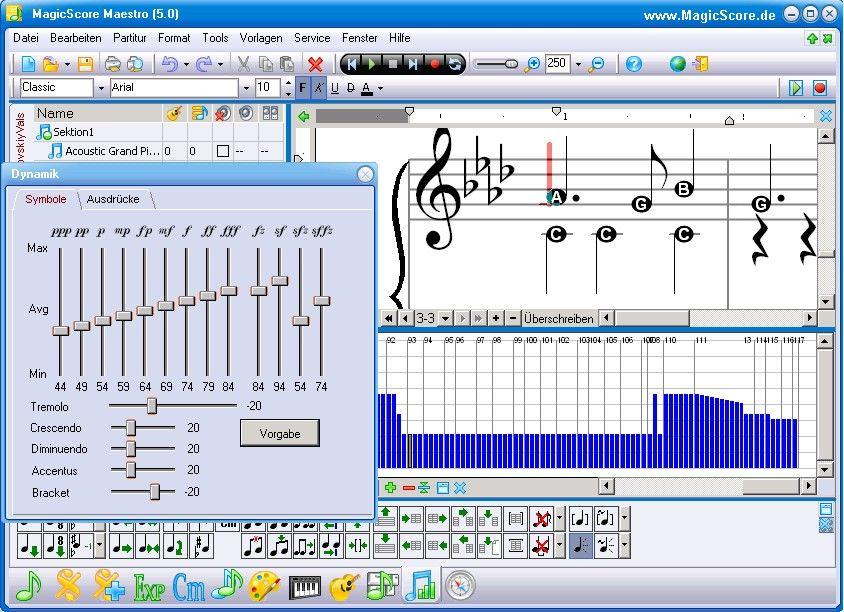
Task: Open the Vorlagen menu
Action: click(261, 38)
